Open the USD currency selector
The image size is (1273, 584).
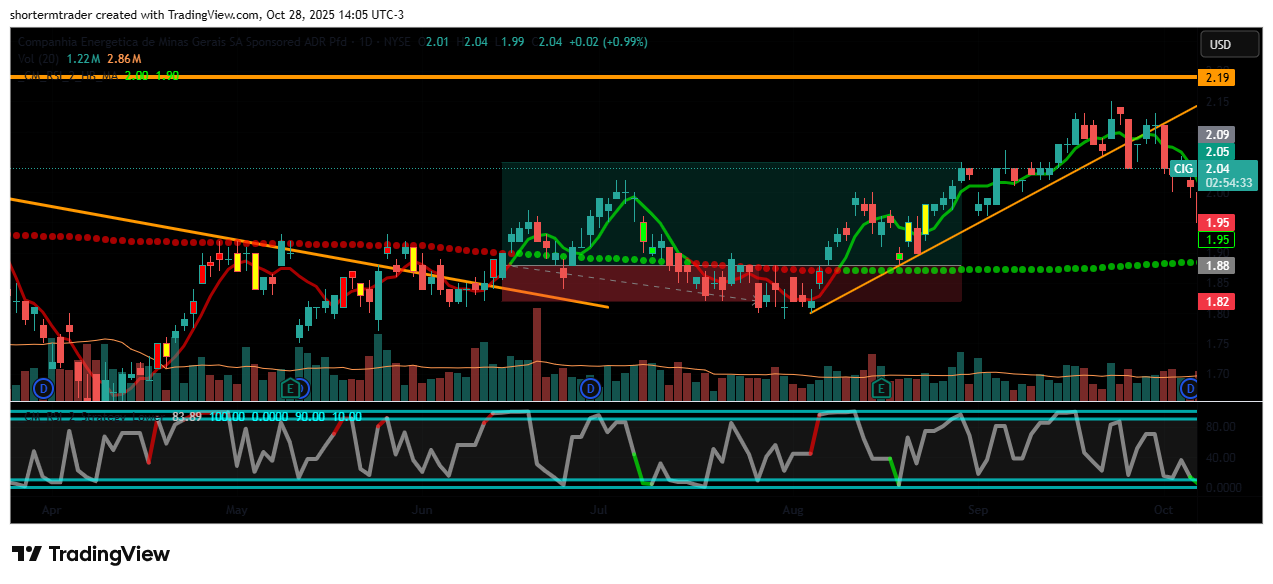1220,45
